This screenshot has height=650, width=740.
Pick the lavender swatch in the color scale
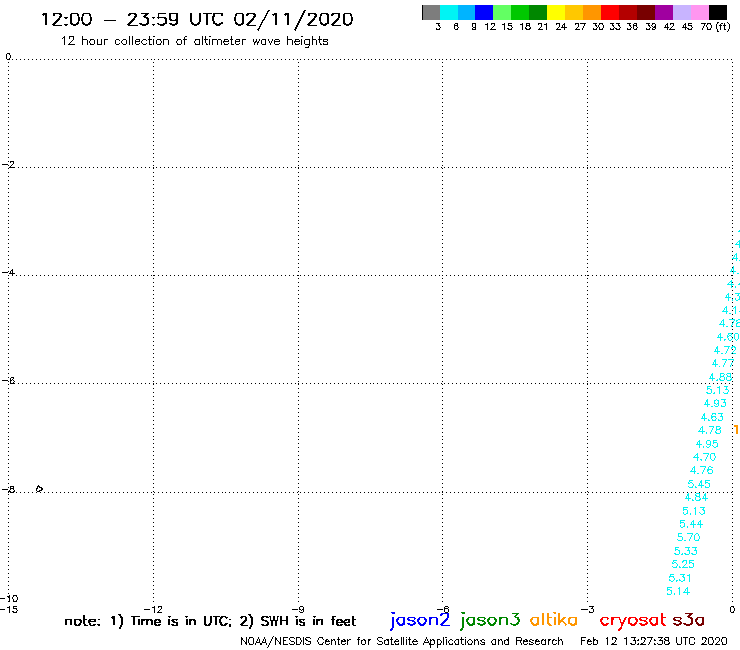(x=681, y=12)
